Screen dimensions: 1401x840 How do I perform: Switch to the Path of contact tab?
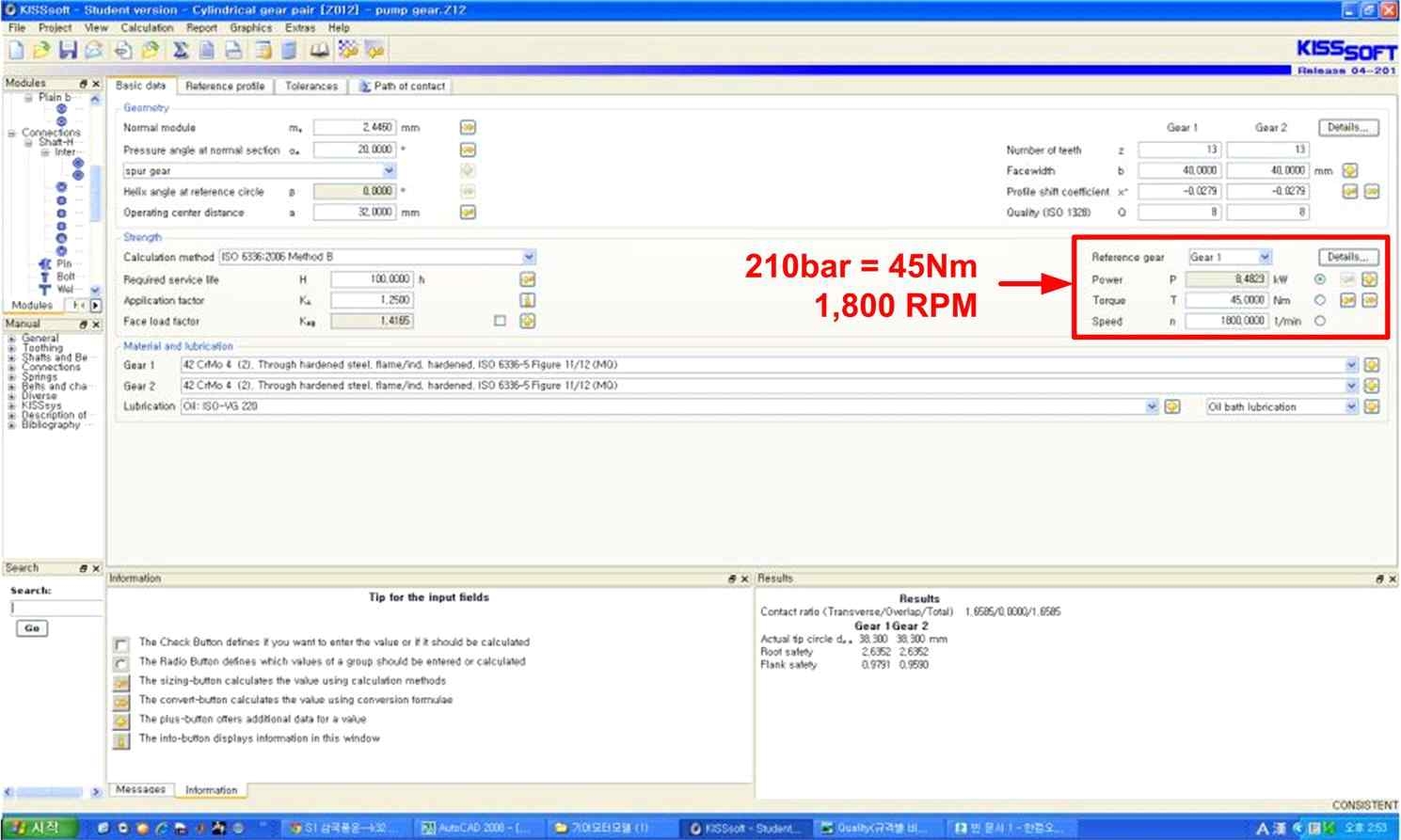click(x=402, y=86)
